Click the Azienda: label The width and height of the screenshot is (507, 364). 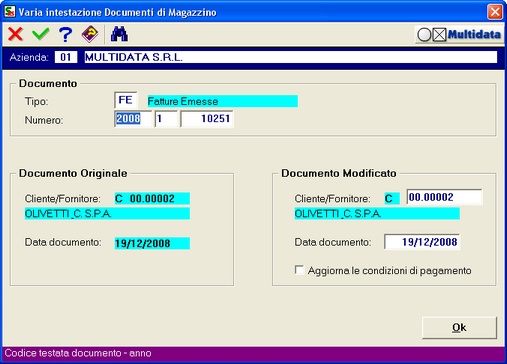pyautogui.click(x=29, y=57)
